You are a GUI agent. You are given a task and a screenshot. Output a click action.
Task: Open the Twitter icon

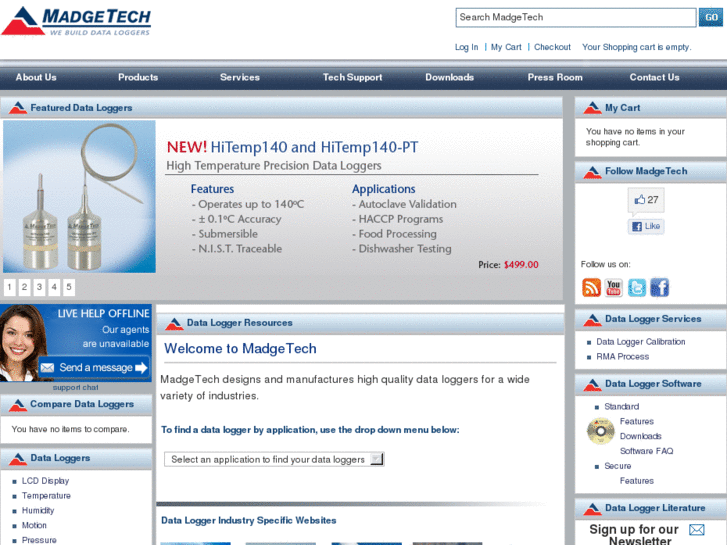[x=637, y=288]
